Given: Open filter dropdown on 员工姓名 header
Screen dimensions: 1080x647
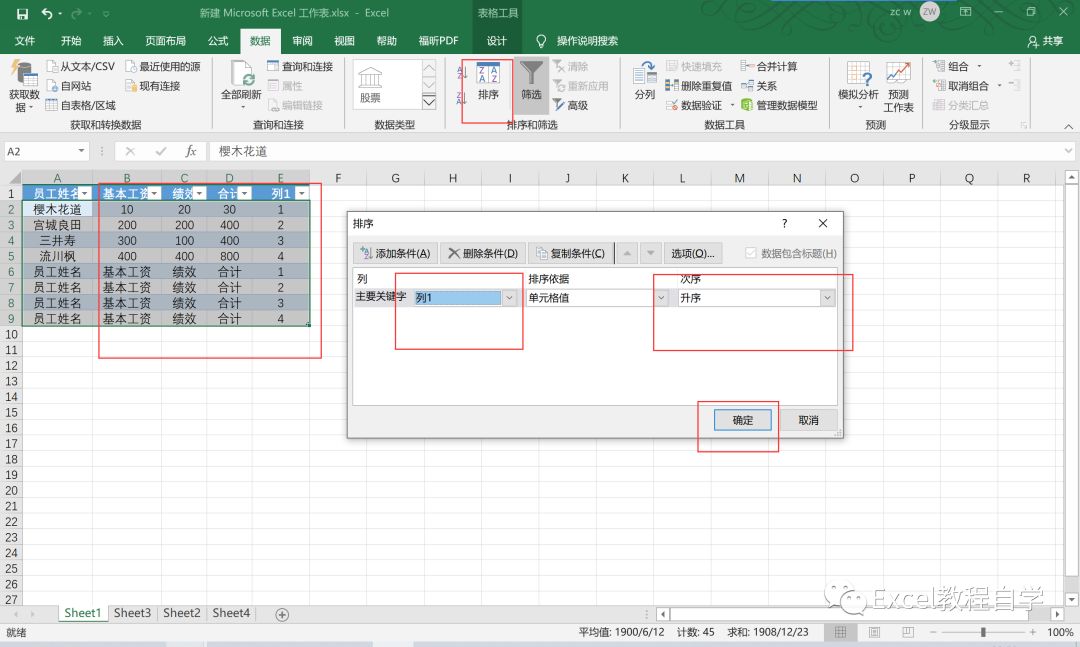Looking at the screenshot, I should pyautogui.click(x=85, y=194).
